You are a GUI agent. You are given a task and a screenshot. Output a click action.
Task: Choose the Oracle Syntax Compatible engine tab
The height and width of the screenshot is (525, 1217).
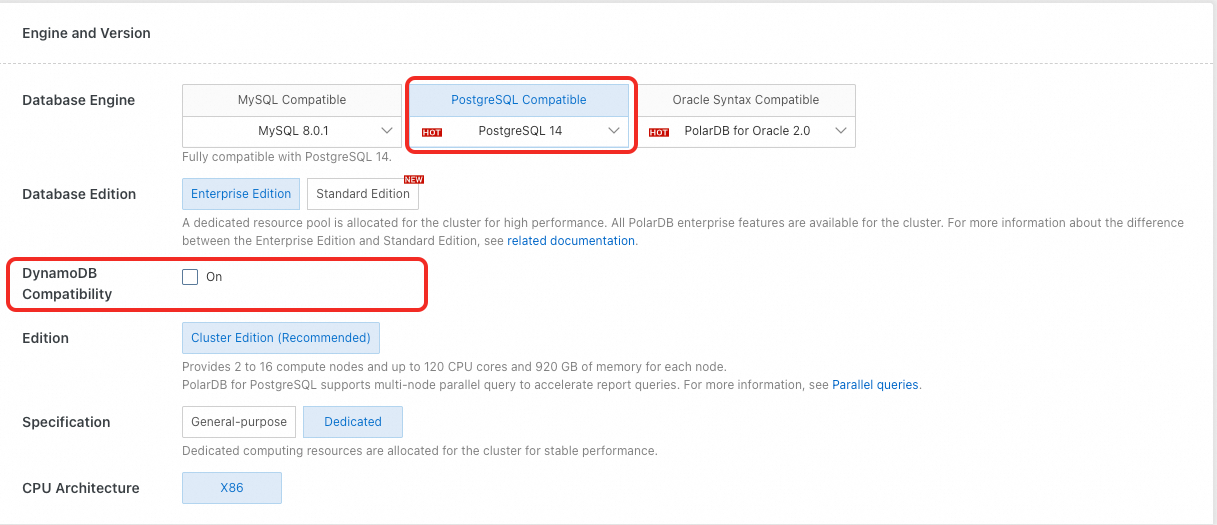point(745,100)
